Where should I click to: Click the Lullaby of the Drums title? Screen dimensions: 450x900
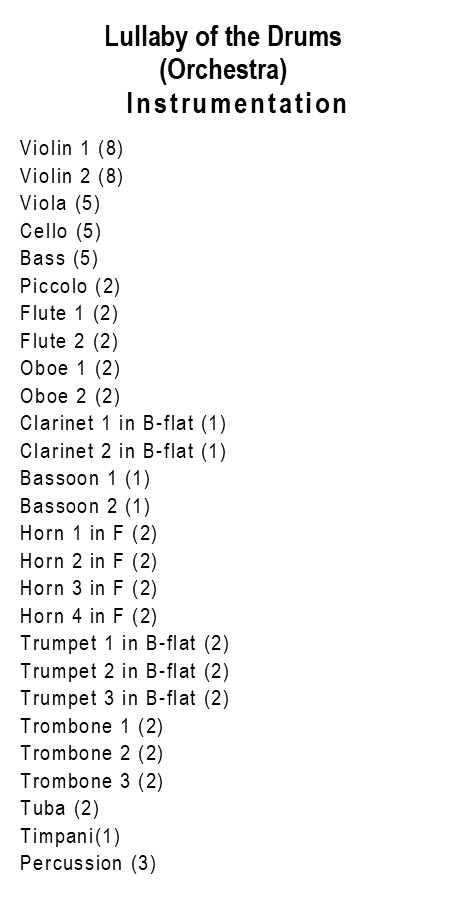tap(223, 37)
